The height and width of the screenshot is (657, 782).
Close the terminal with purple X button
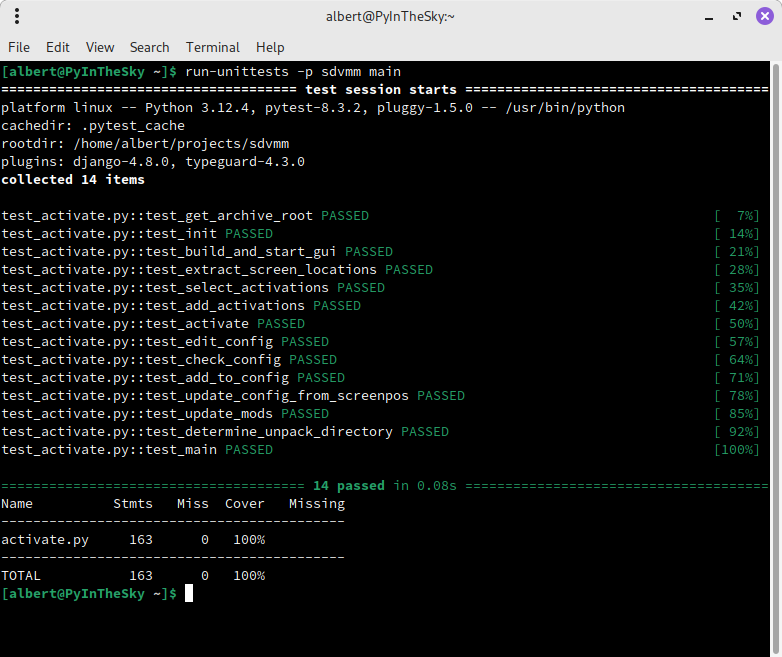(765, 16)
